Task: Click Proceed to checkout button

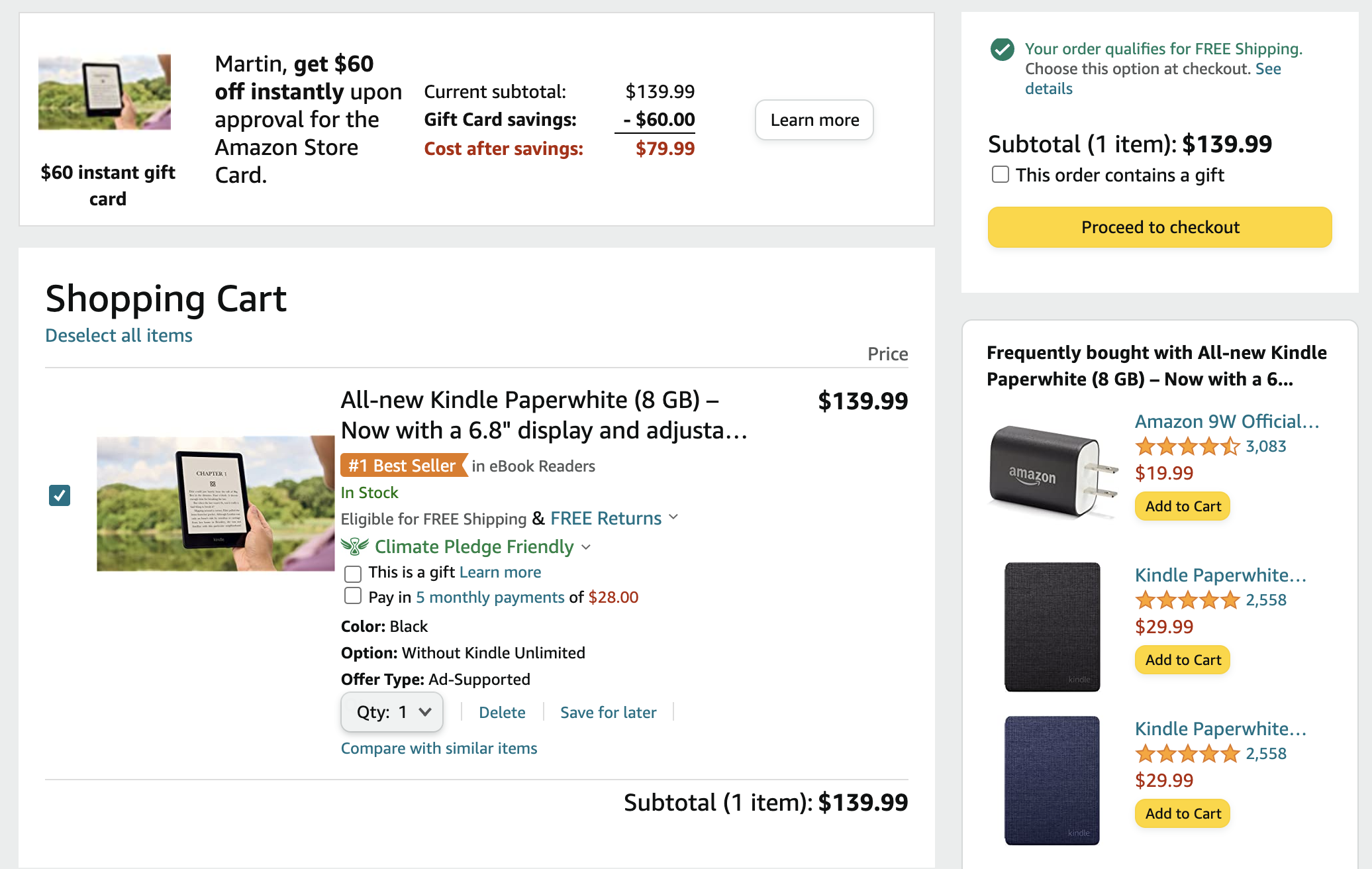Action: click(1159, 227)
